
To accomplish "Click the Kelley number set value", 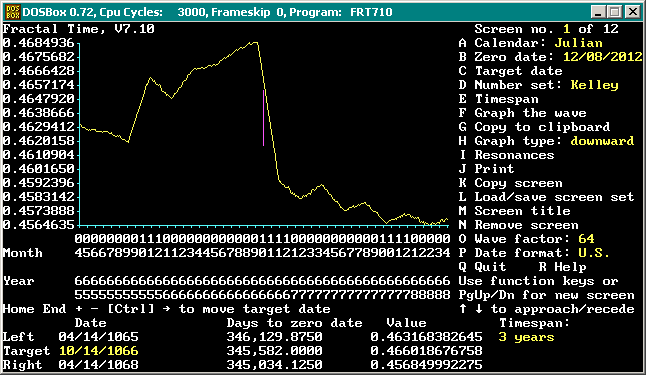I will [x=595, y=85].
